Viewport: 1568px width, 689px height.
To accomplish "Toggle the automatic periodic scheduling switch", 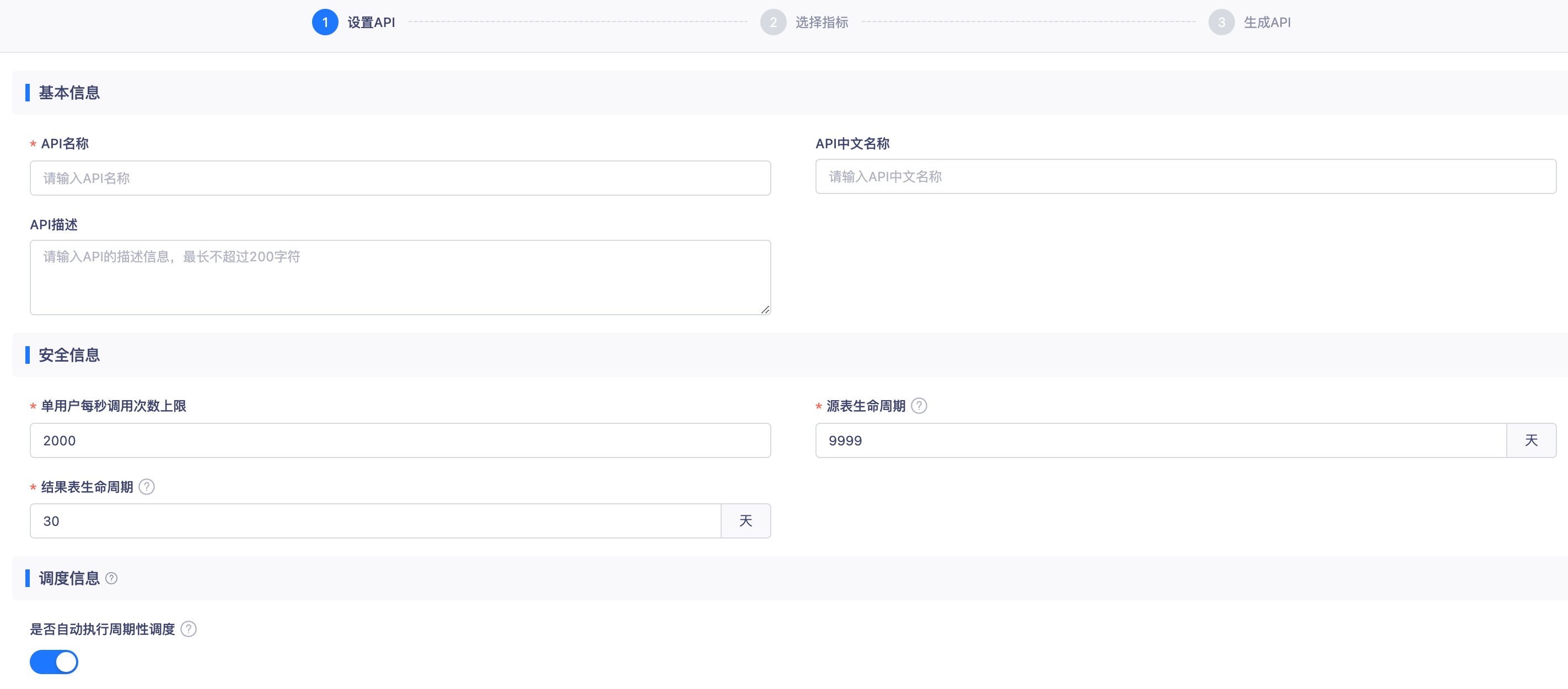I will tap(53, 661).
